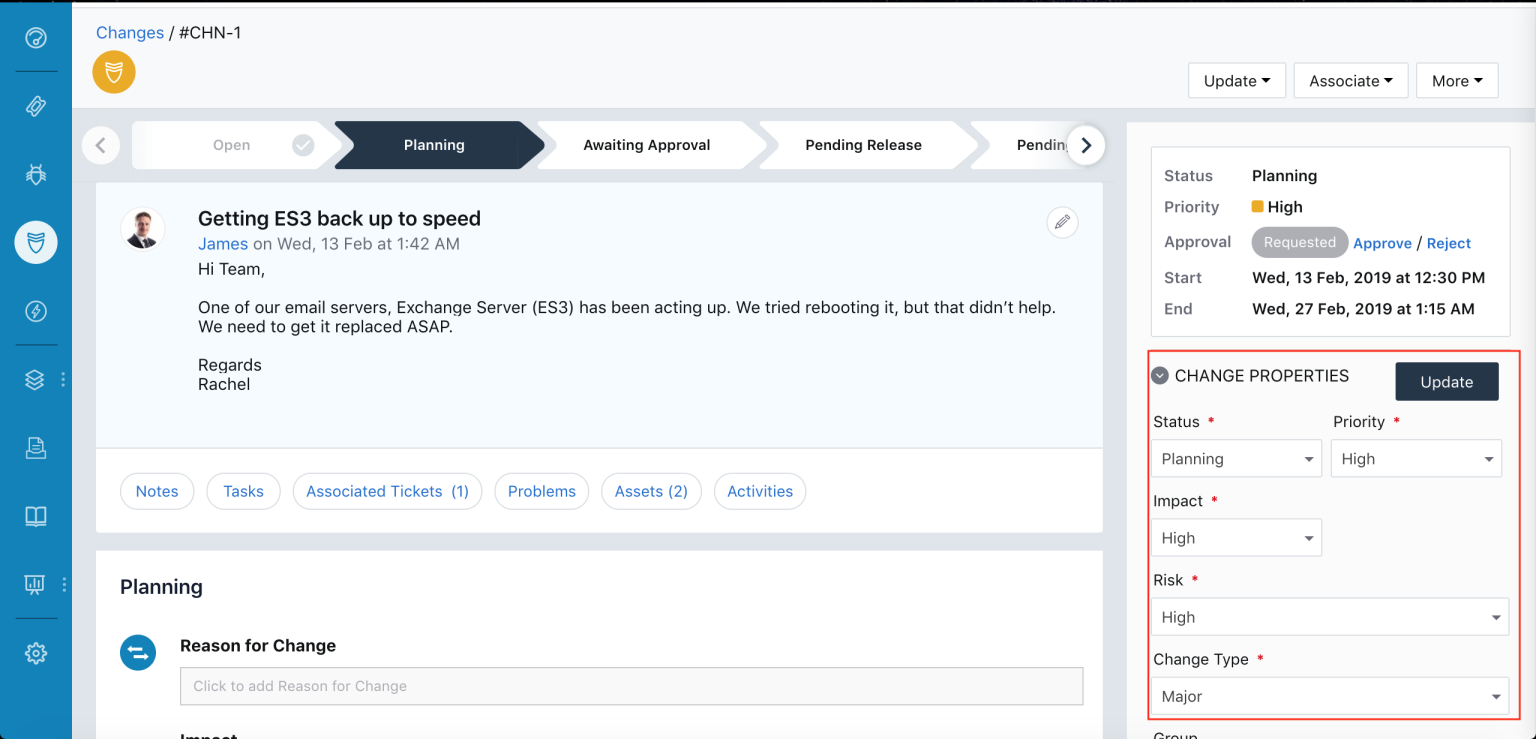Viewport: 1536px width, 739px height.
Task: Collapse the Change Properties section
Action: coord(1160,376)
